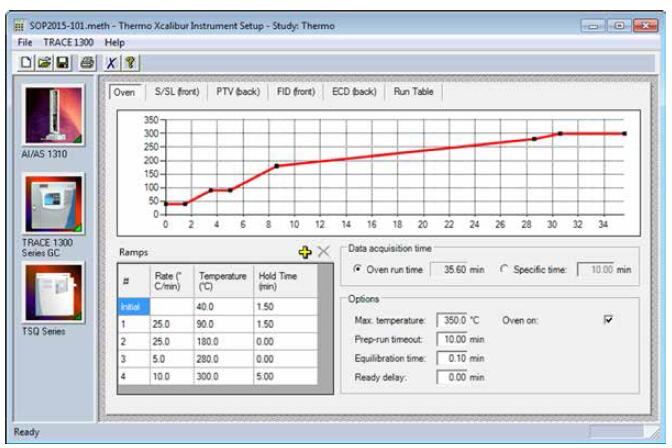Open the FID (front) tab

pyautogui.click(x=296, y=92)
